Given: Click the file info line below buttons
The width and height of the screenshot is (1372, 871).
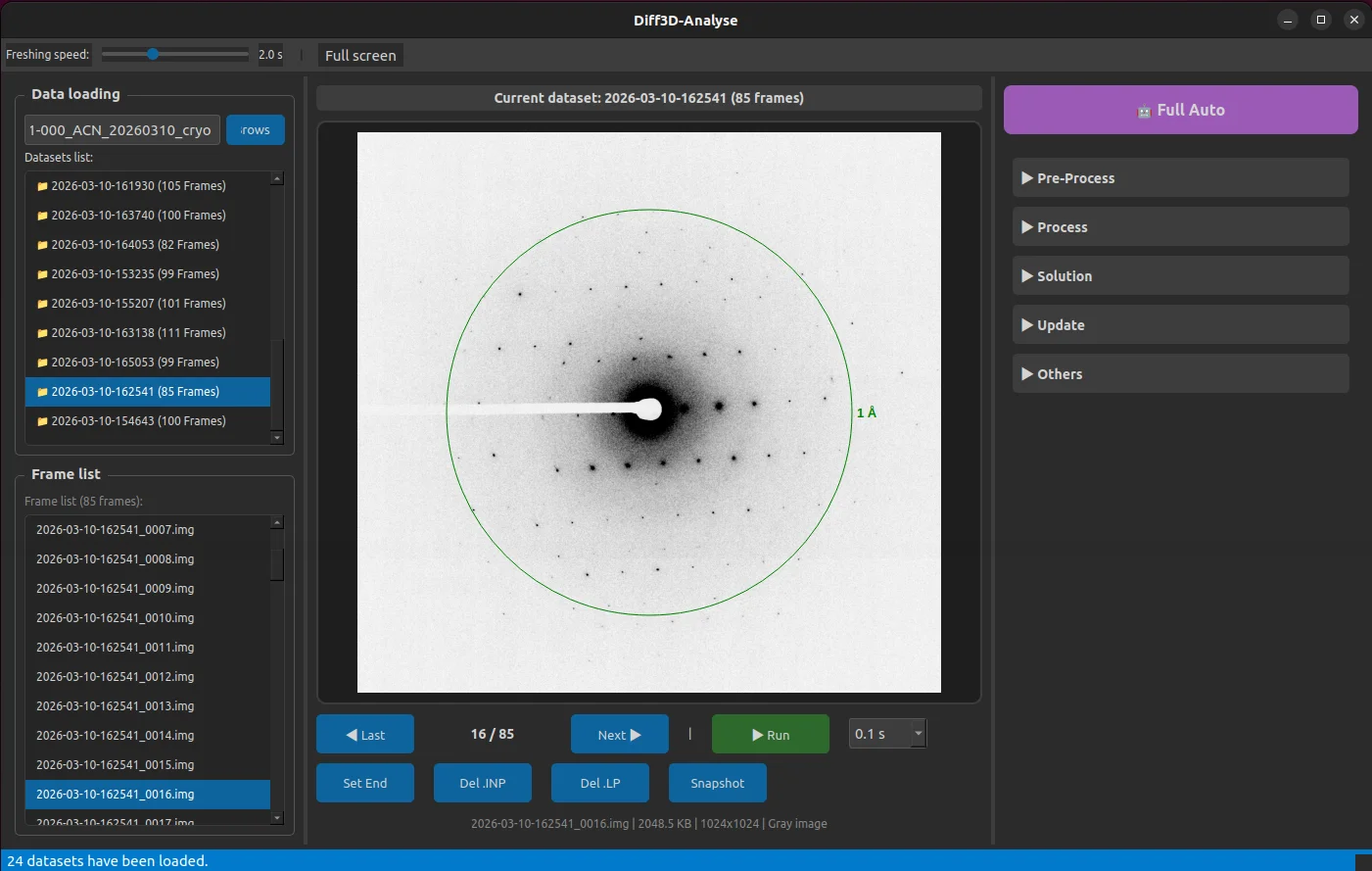Looking at the screenshot, I should point(648,824).
